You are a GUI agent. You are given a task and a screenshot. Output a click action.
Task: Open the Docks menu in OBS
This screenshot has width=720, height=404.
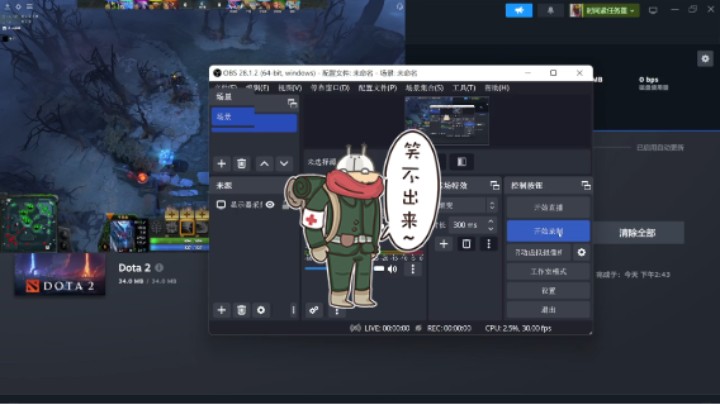pos(330,88)
